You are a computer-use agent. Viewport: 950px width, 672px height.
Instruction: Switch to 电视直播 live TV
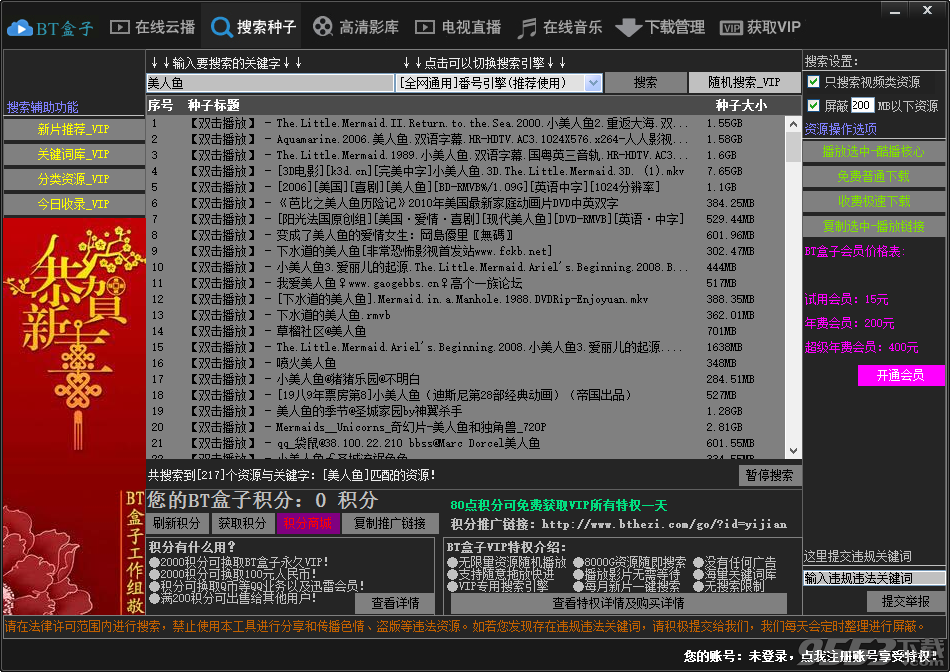click(x=458, y=27)
